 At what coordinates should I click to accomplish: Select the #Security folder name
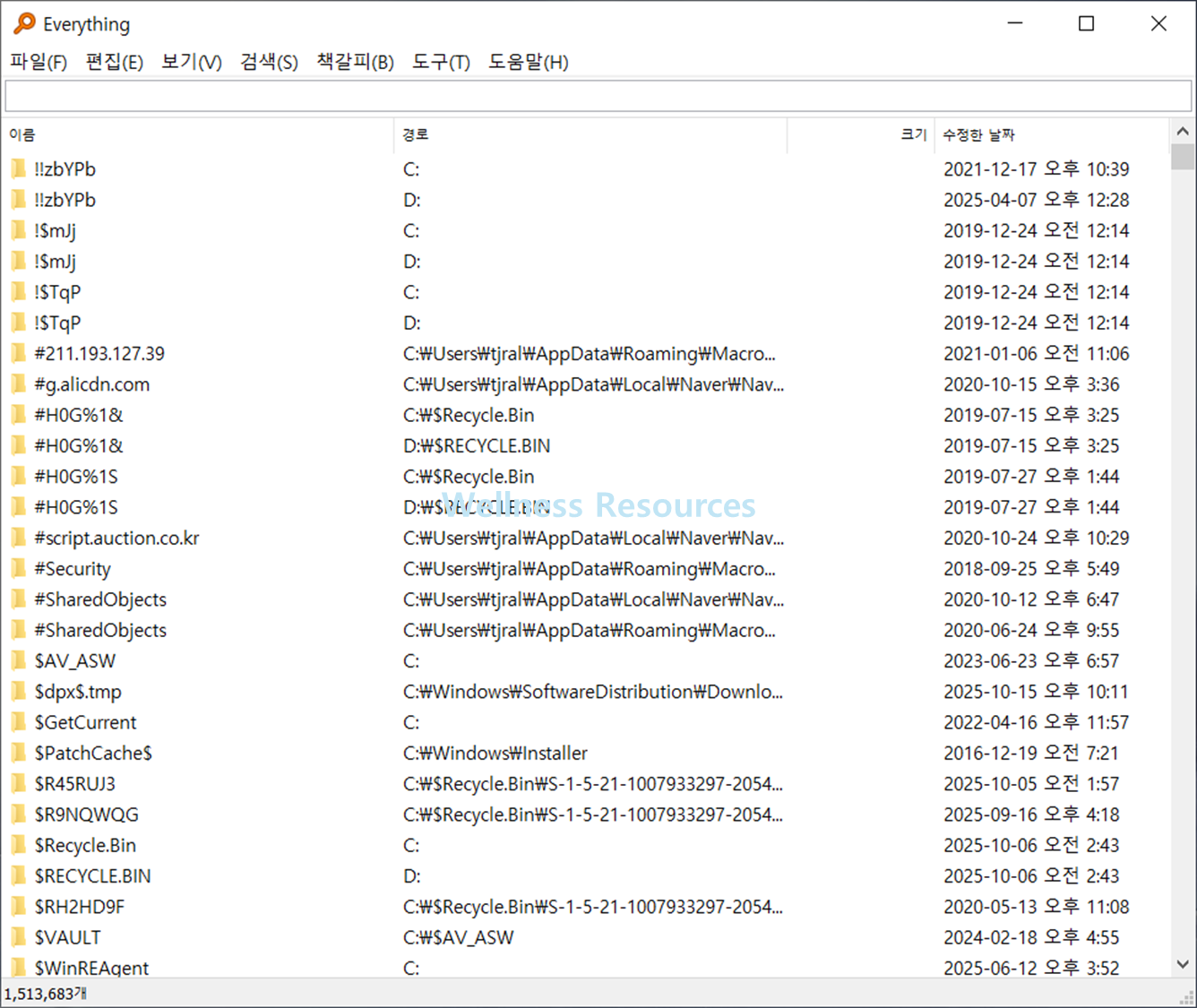73,569
